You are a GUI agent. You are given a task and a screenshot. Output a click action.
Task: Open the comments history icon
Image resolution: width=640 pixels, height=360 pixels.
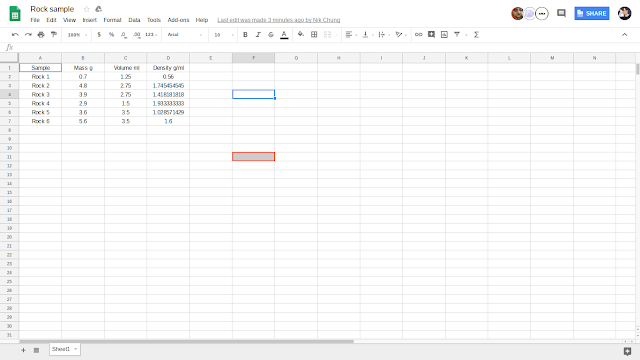click(x=562, y=13)
